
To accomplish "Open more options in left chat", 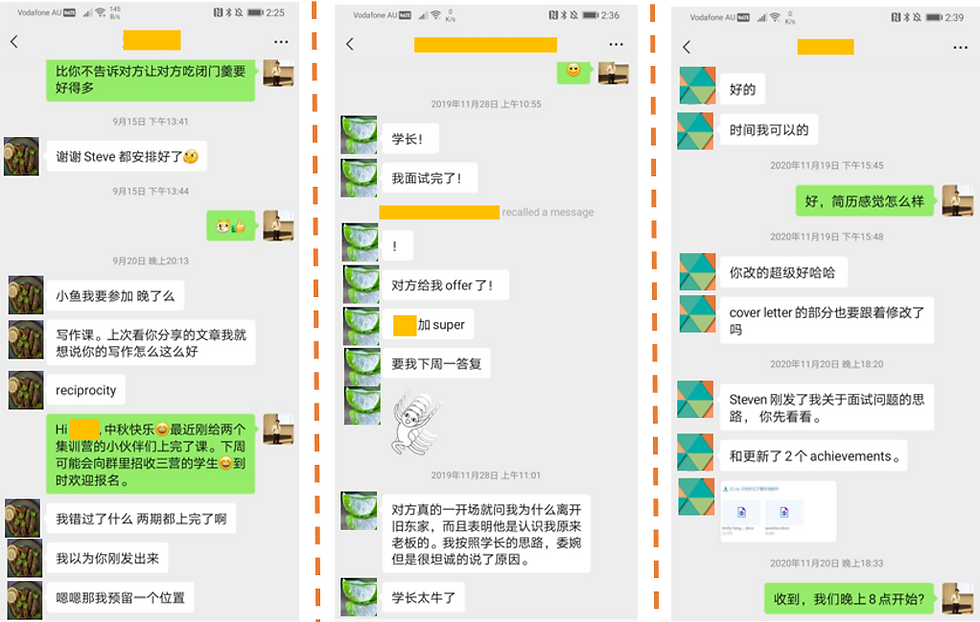I will pos(281,42).
